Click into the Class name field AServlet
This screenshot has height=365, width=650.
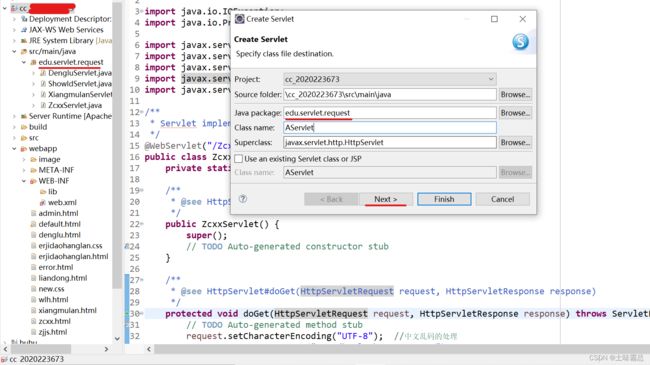tap(390, 128)
